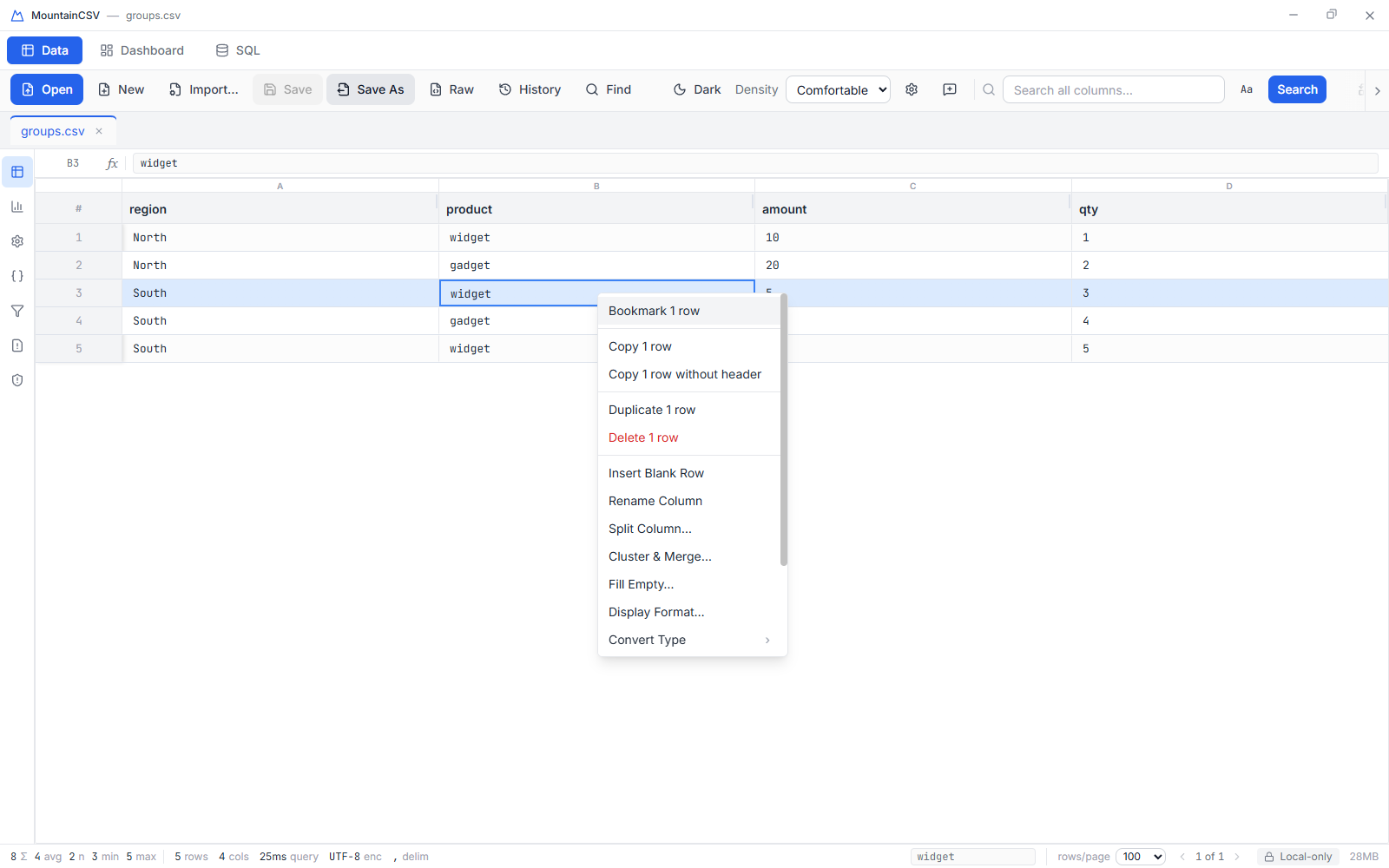This screenshot has height=868, width=1389.
Task: Open the file alert sidebar icon
Action: click(17, 345)
